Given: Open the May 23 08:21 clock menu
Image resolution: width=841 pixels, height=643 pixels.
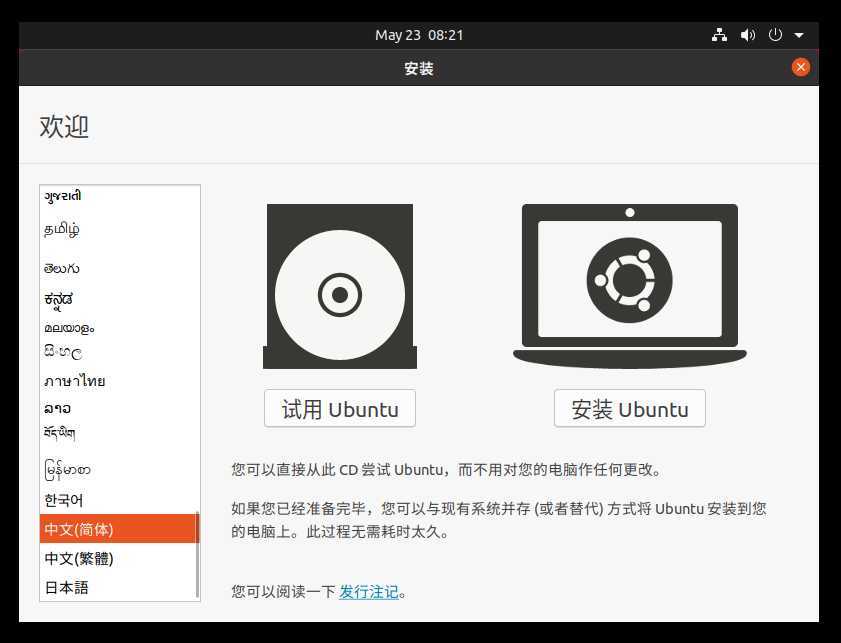Looking at the screenshot, I should tap(419, 35).
